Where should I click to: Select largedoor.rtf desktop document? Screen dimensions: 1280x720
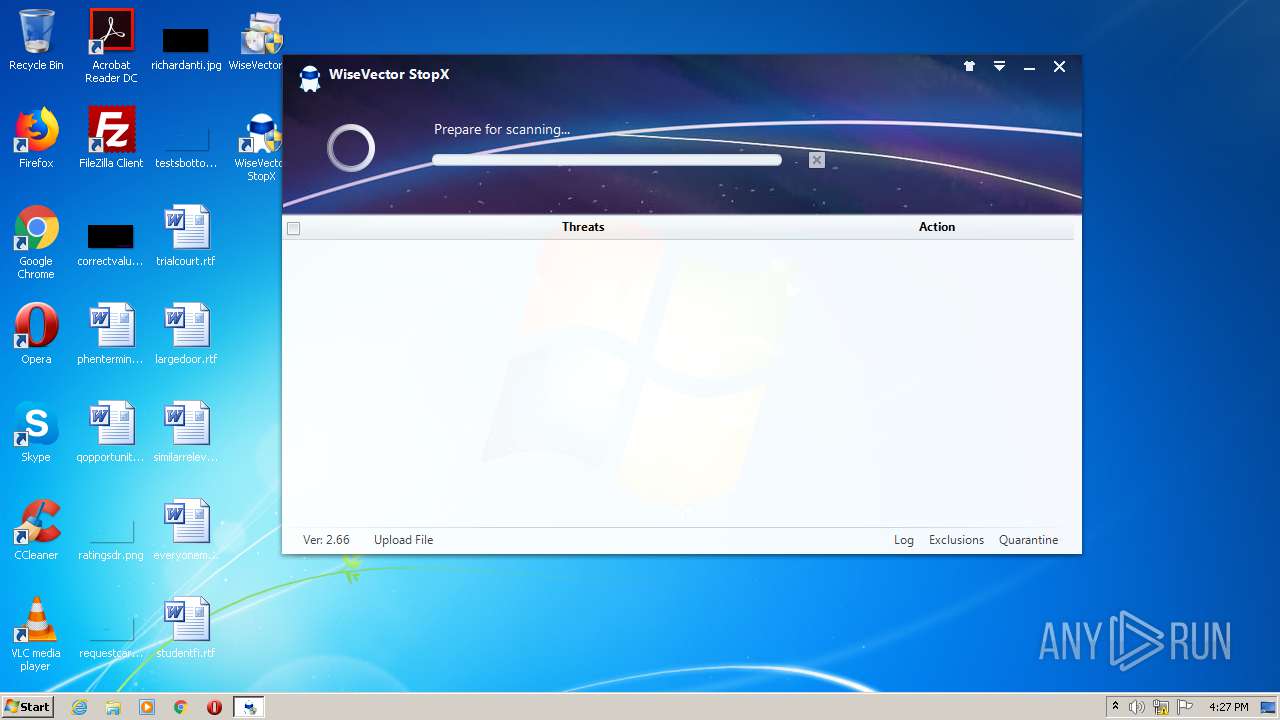coord(186,335)
